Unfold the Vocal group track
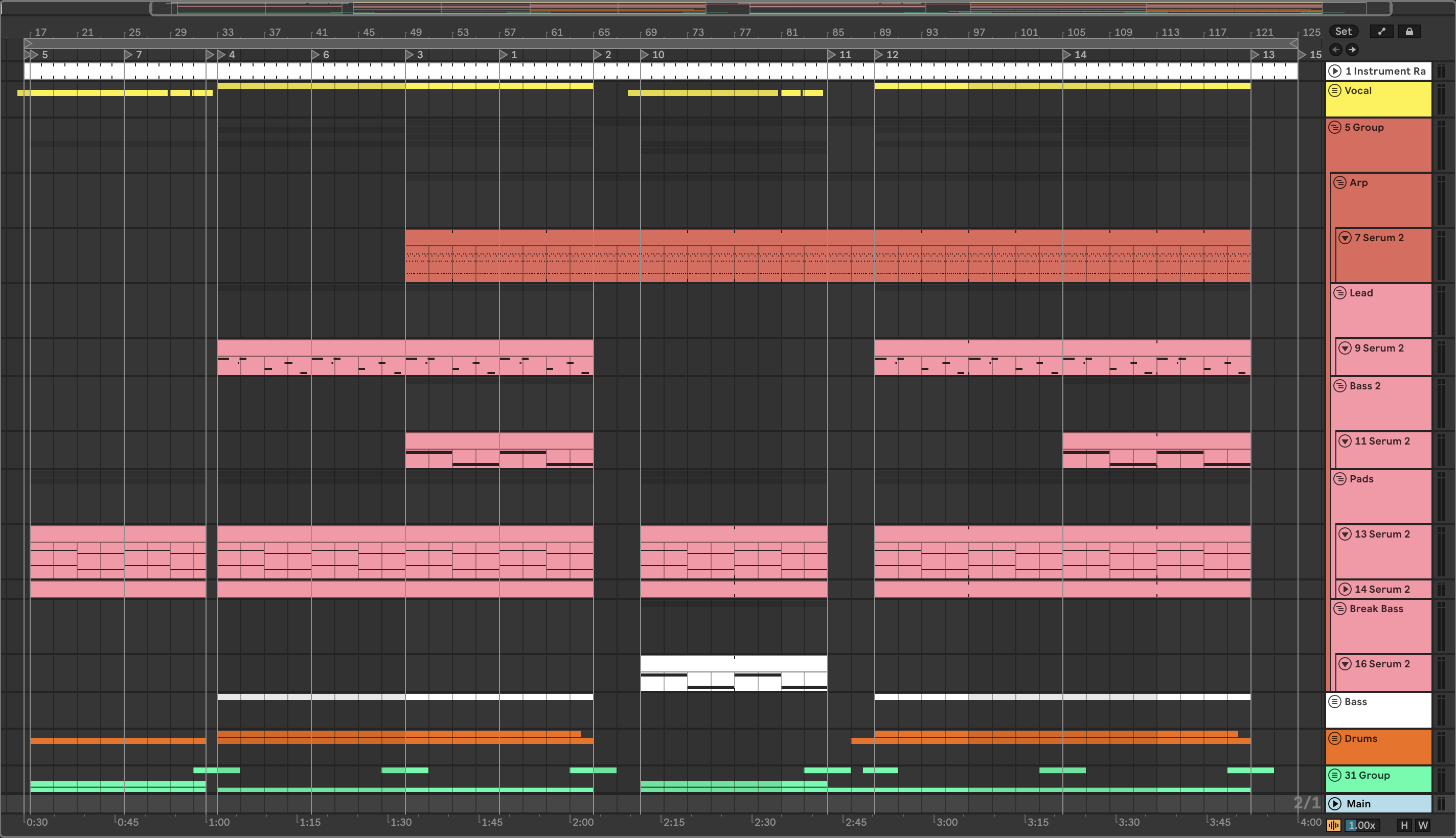Viewport: 1456px width, 838px height. click(x=1334, y=91)
